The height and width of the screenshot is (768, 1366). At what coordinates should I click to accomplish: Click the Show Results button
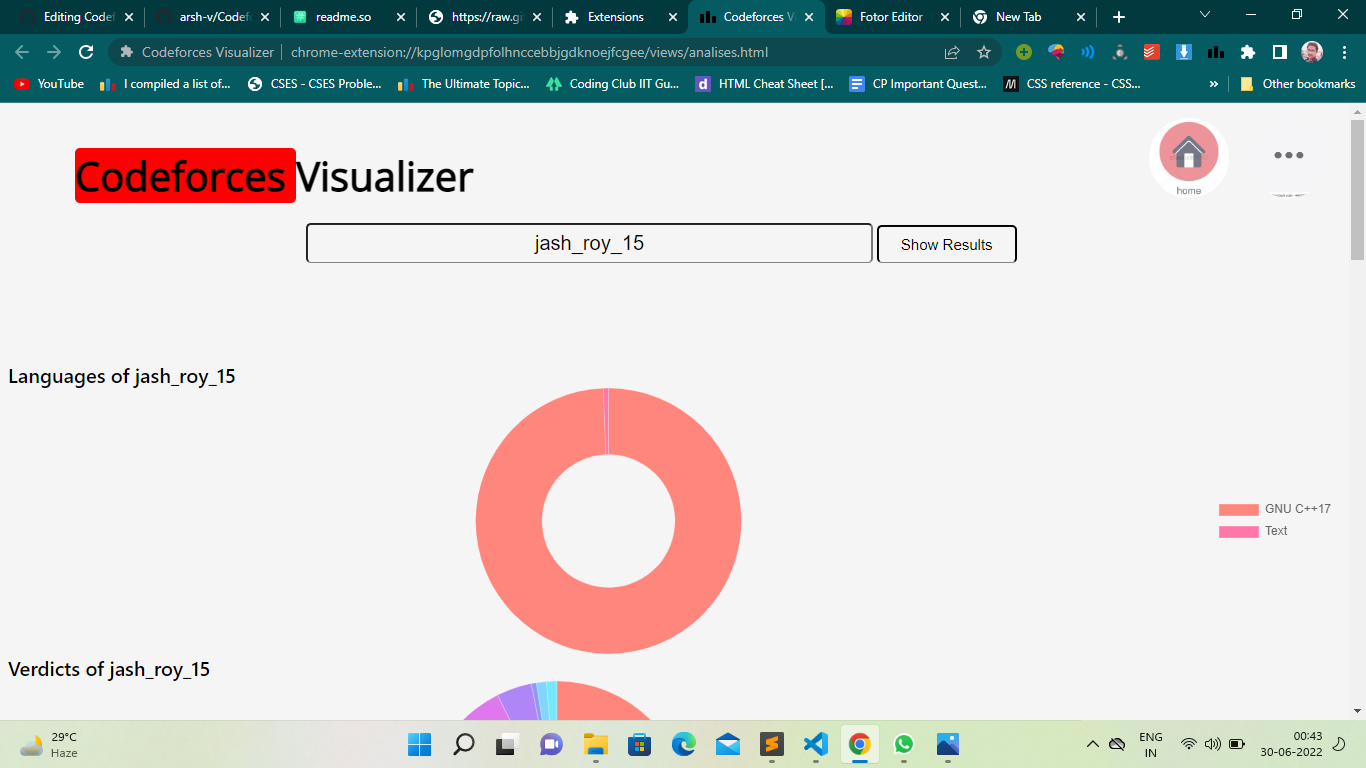[946, 244]
